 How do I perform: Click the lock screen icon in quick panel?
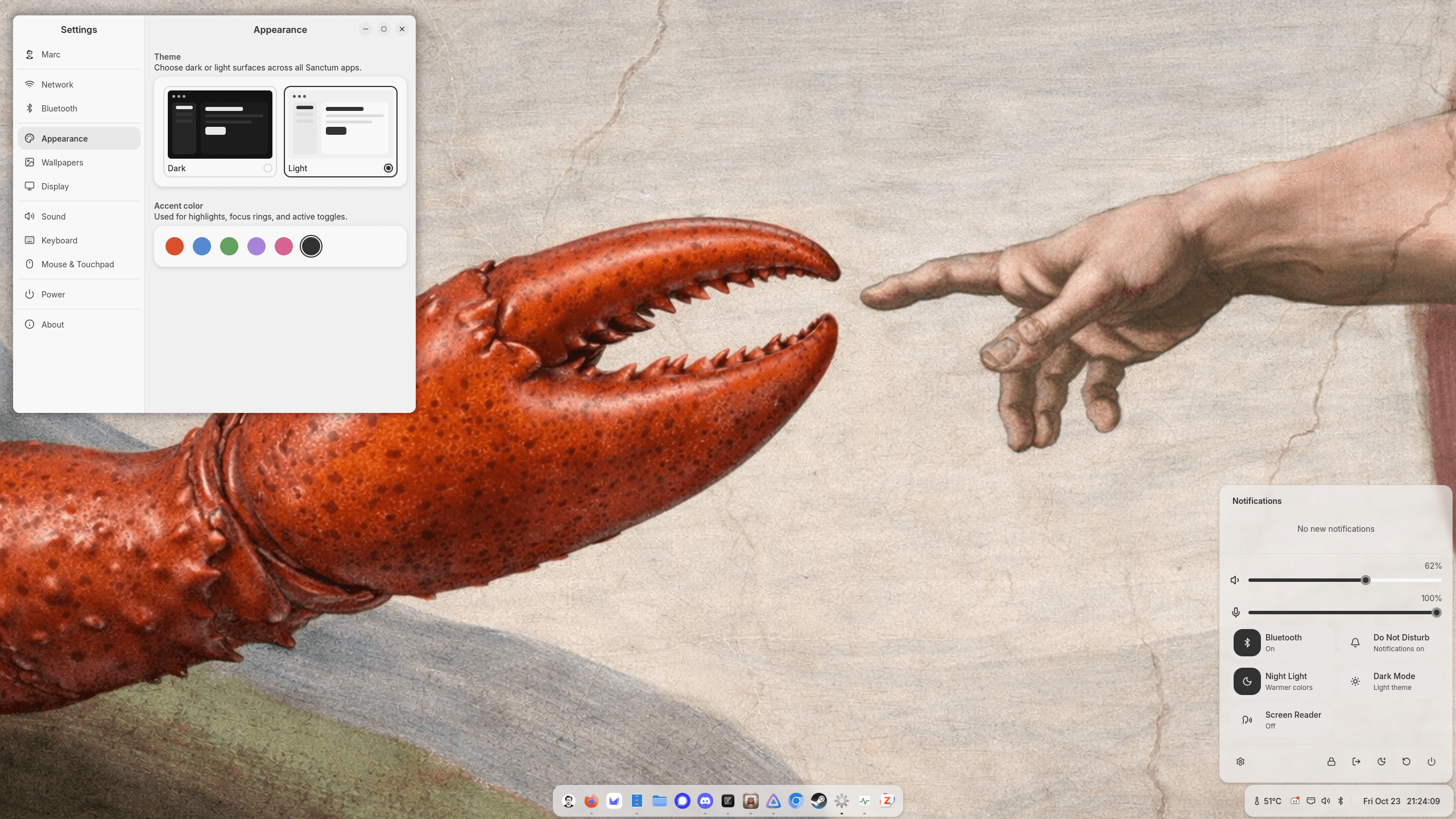click(x=1331, y=762)
